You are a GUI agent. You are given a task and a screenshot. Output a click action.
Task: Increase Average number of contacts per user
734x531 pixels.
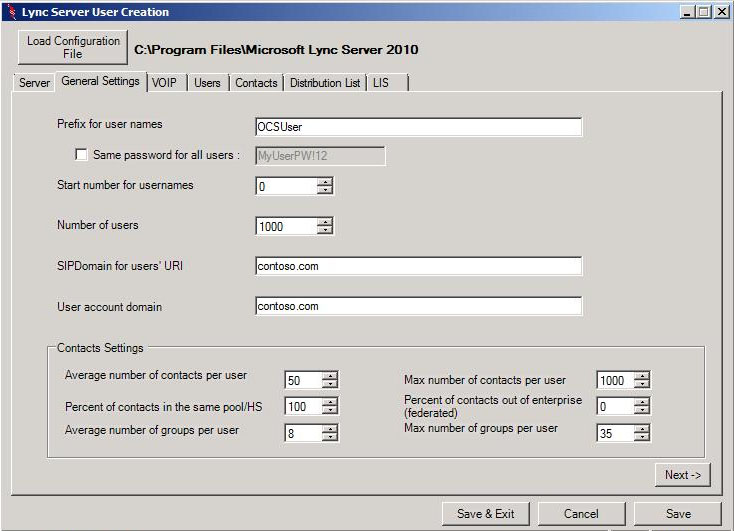coord(330,376)
